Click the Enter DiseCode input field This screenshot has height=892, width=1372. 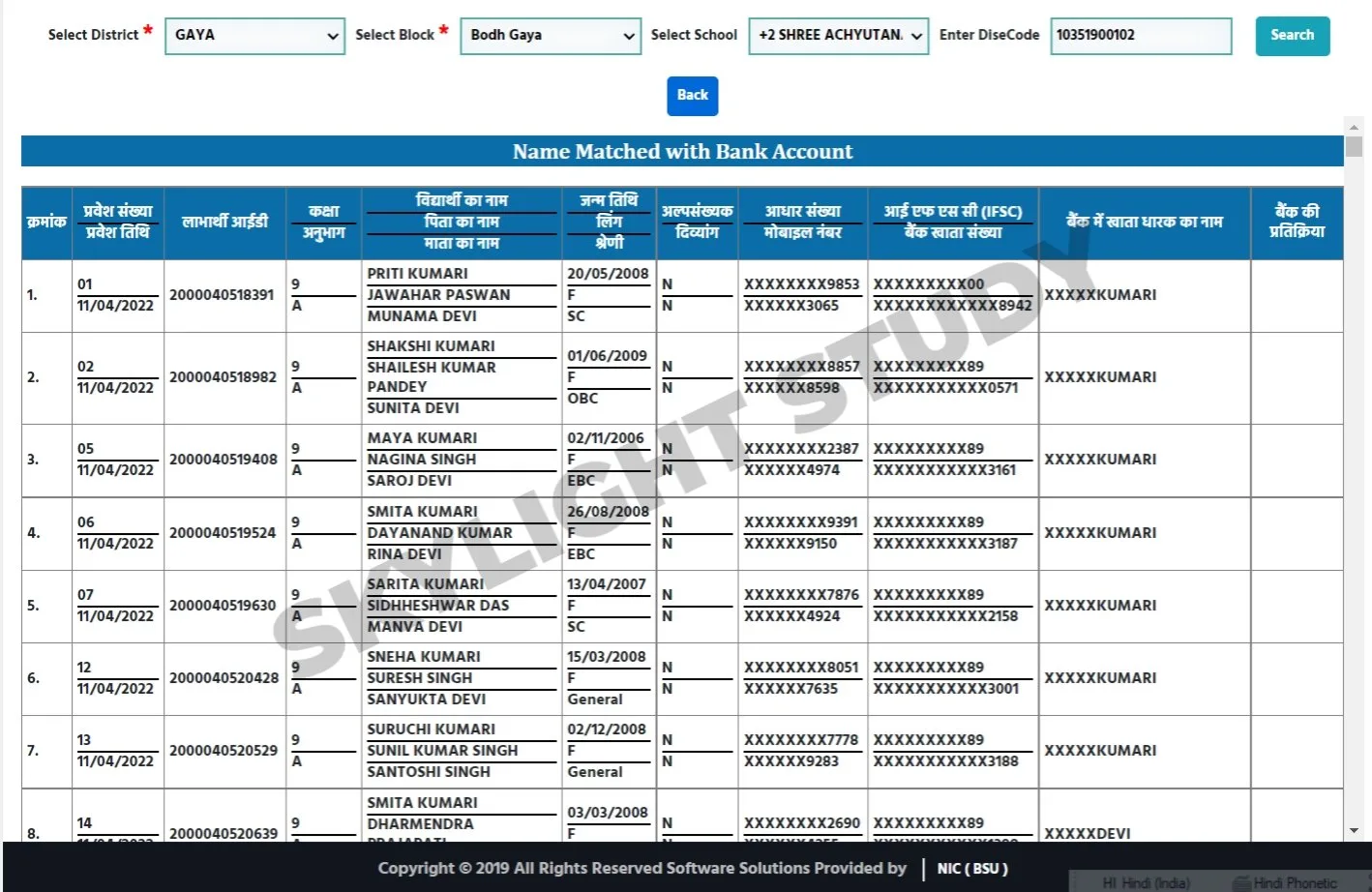click(1142, 36)
